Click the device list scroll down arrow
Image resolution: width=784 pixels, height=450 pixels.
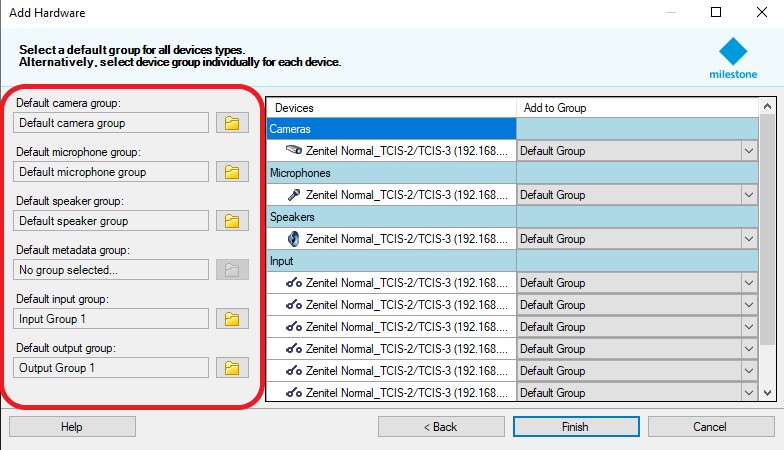(768, 392)
